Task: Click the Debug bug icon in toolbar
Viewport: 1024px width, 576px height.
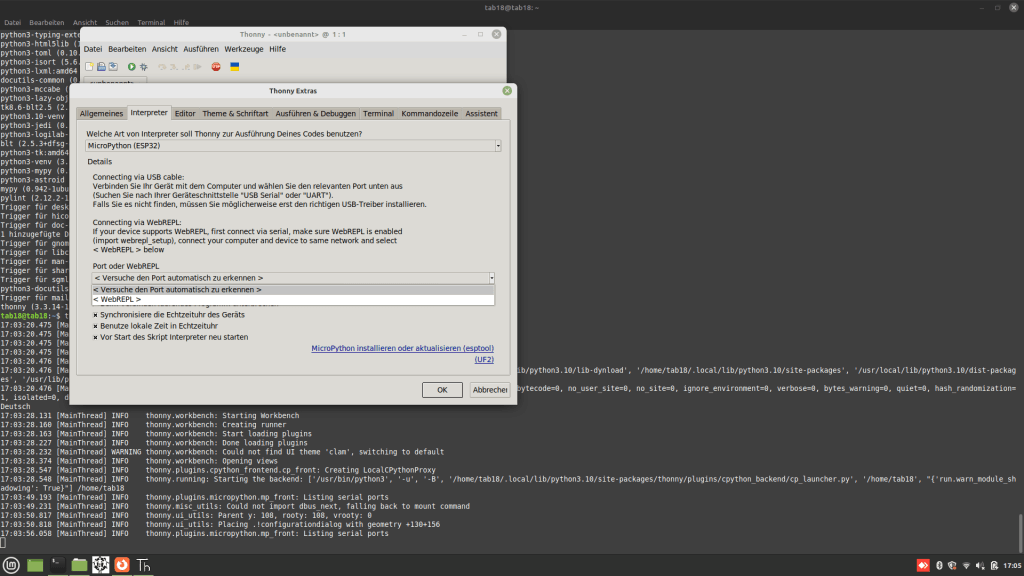Action: 144,67
